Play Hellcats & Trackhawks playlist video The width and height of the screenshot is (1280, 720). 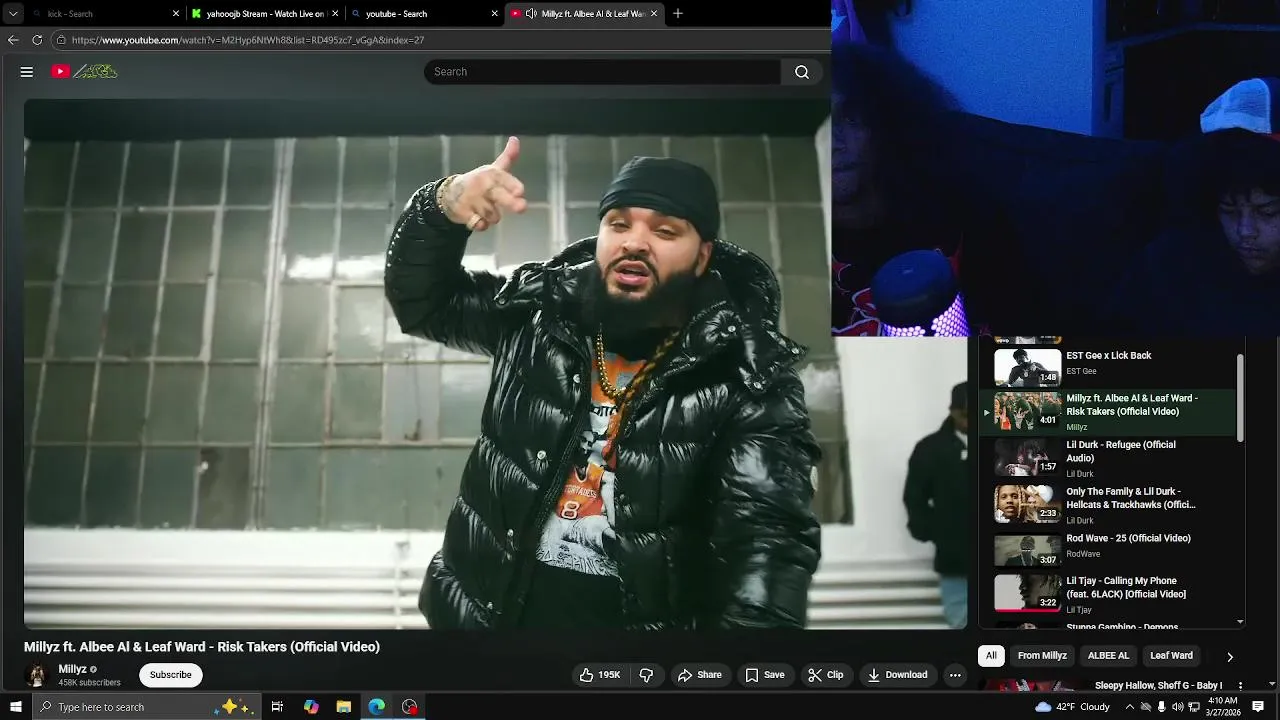(x=1110, y=505)
